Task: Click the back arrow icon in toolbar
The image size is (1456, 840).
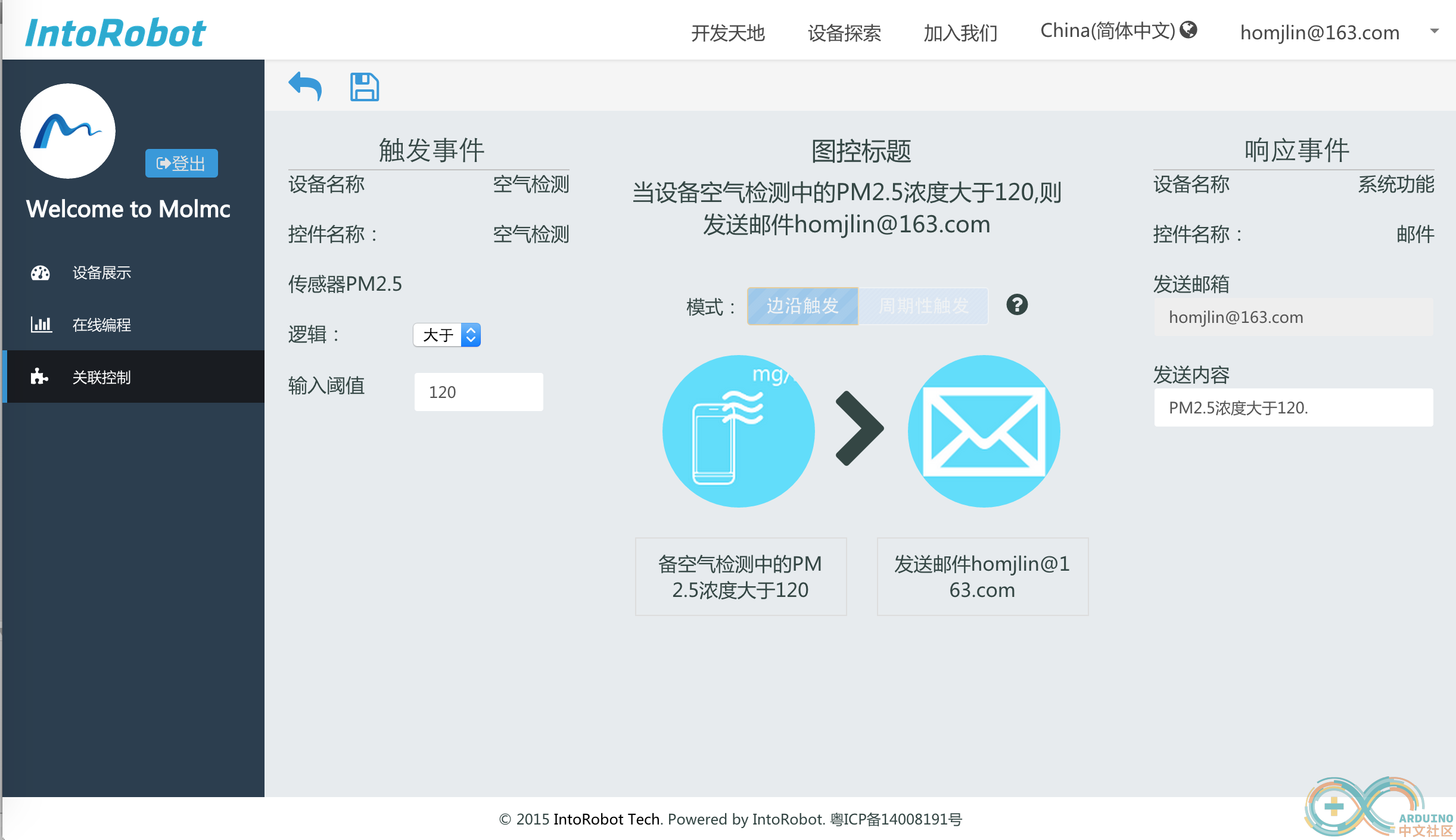Action: pos(305,87)
